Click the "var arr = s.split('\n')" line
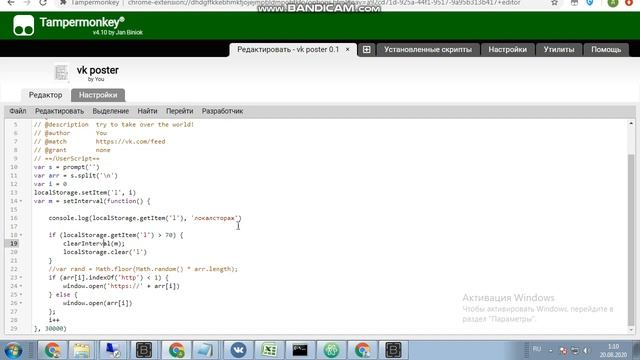The height and width of the screenshot is (360, 640). [76, 176]
